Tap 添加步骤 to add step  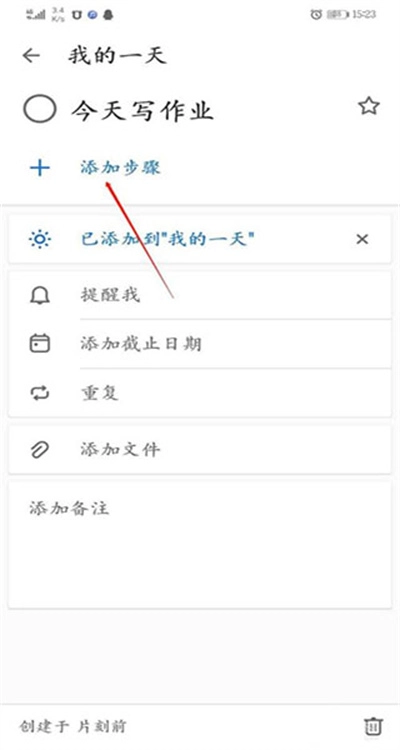120,167
